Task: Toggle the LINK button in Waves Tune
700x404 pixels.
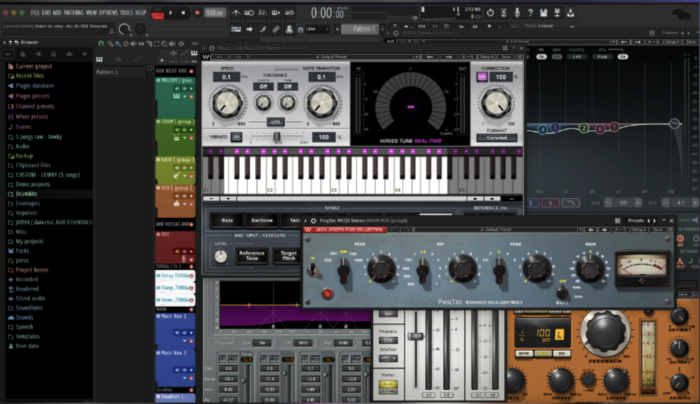Action: [275, 121]
